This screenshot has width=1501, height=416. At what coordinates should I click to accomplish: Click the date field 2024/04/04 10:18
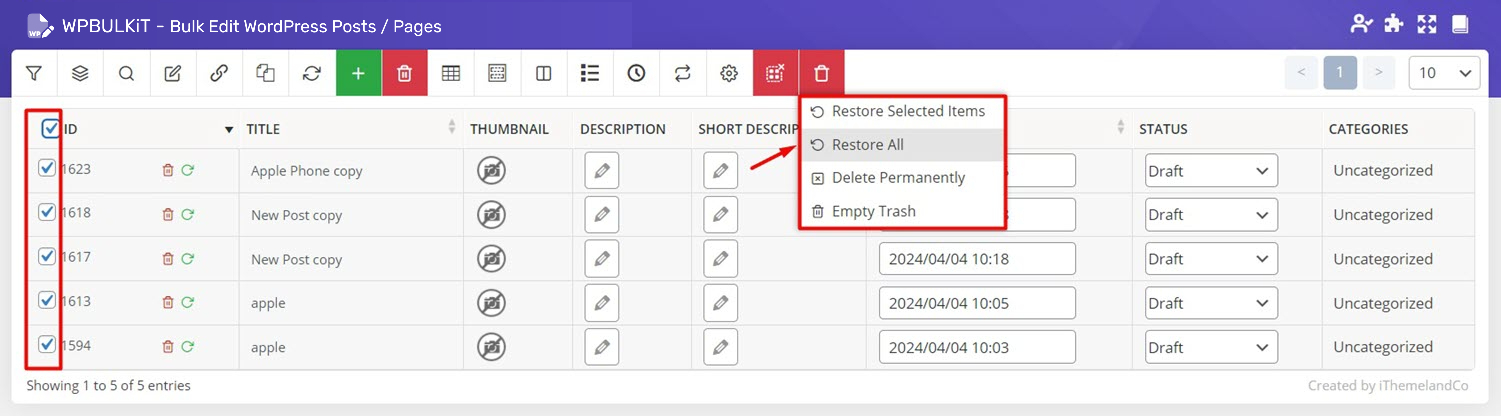point(977,258)
